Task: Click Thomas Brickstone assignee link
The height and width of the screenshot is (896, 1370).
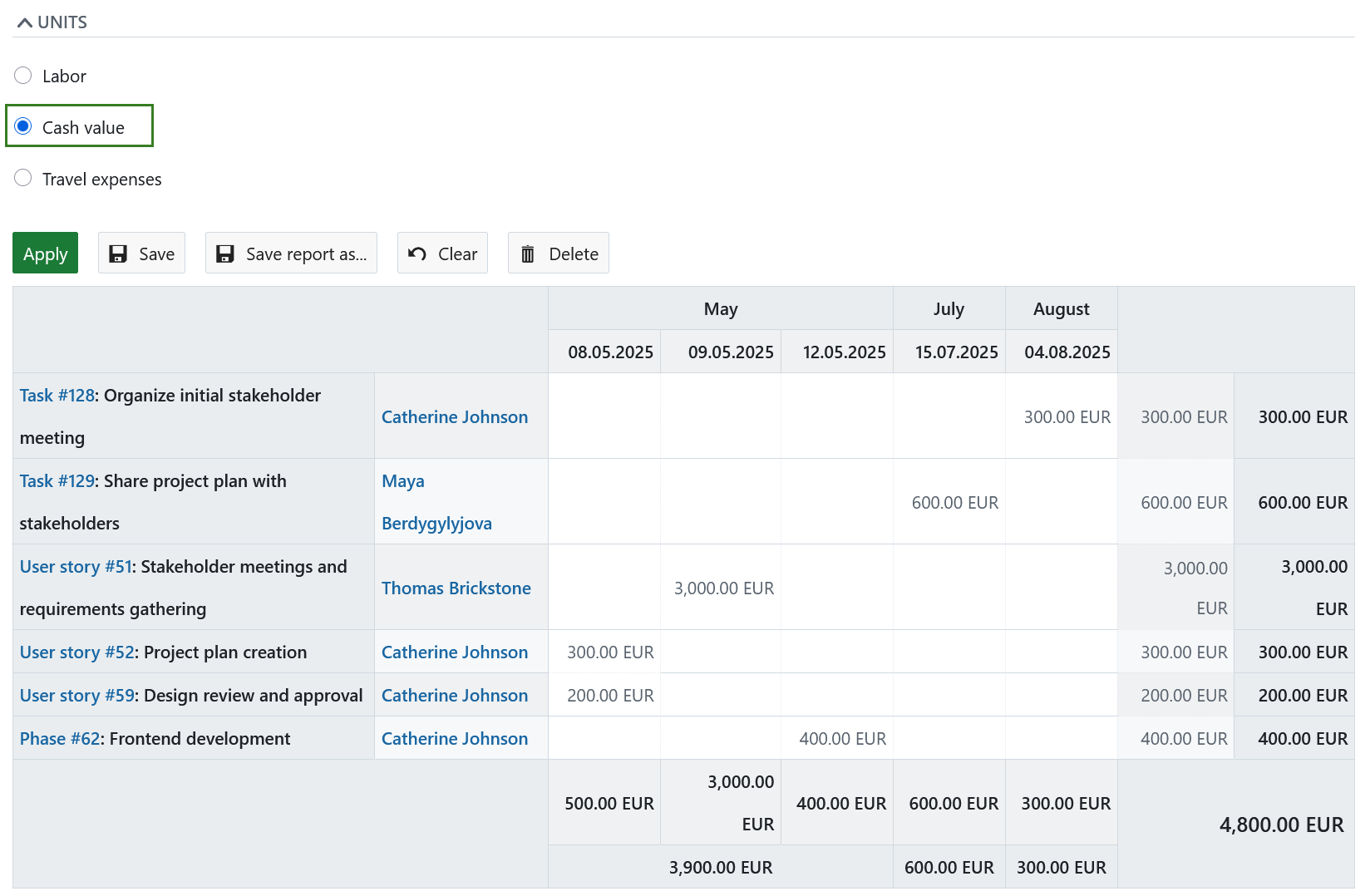Action: (x=456, y=588)
